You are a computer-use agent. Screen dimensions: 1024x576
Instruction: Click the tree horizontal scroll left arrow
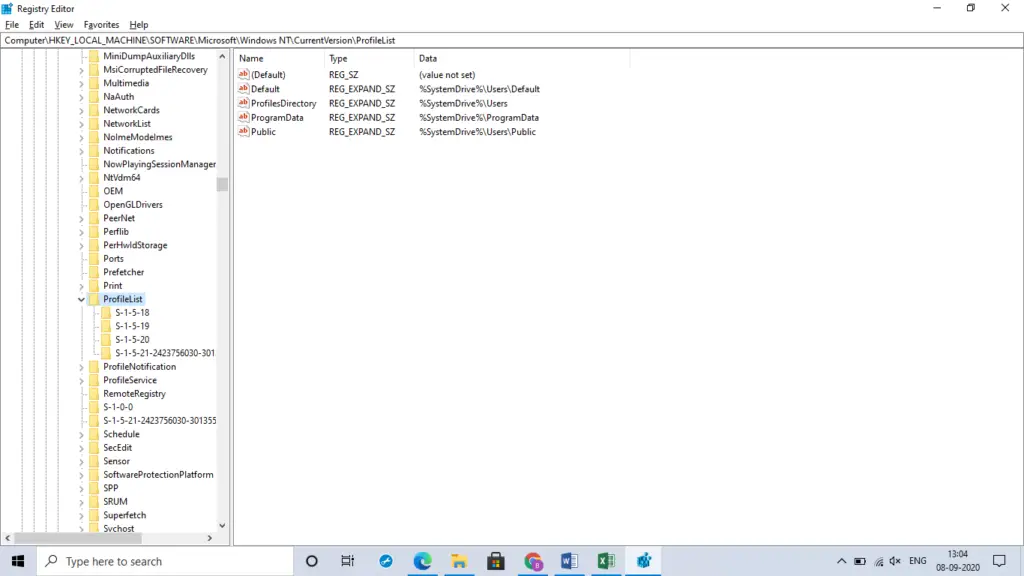[x=7, y=539]
